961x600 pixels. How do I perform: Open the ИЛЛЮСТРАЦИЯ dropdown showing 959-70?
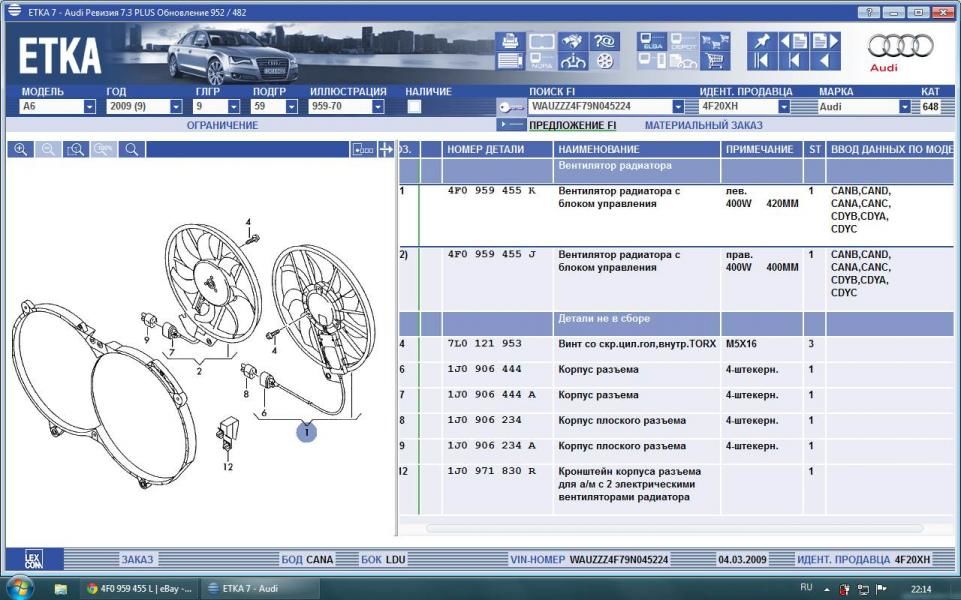coord(378,106)
